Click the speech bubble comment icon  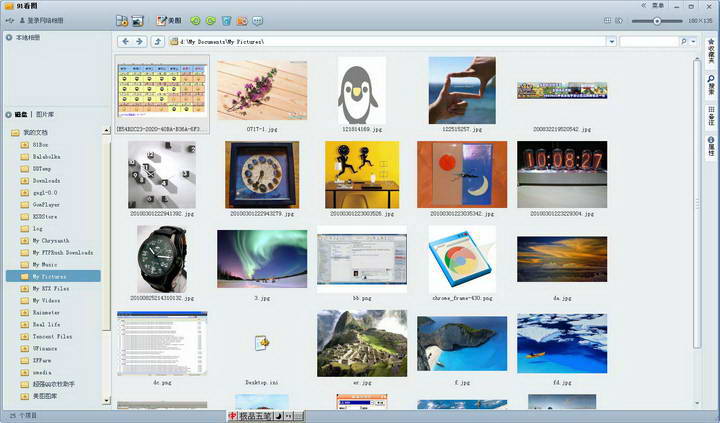(x=258, y=21)
